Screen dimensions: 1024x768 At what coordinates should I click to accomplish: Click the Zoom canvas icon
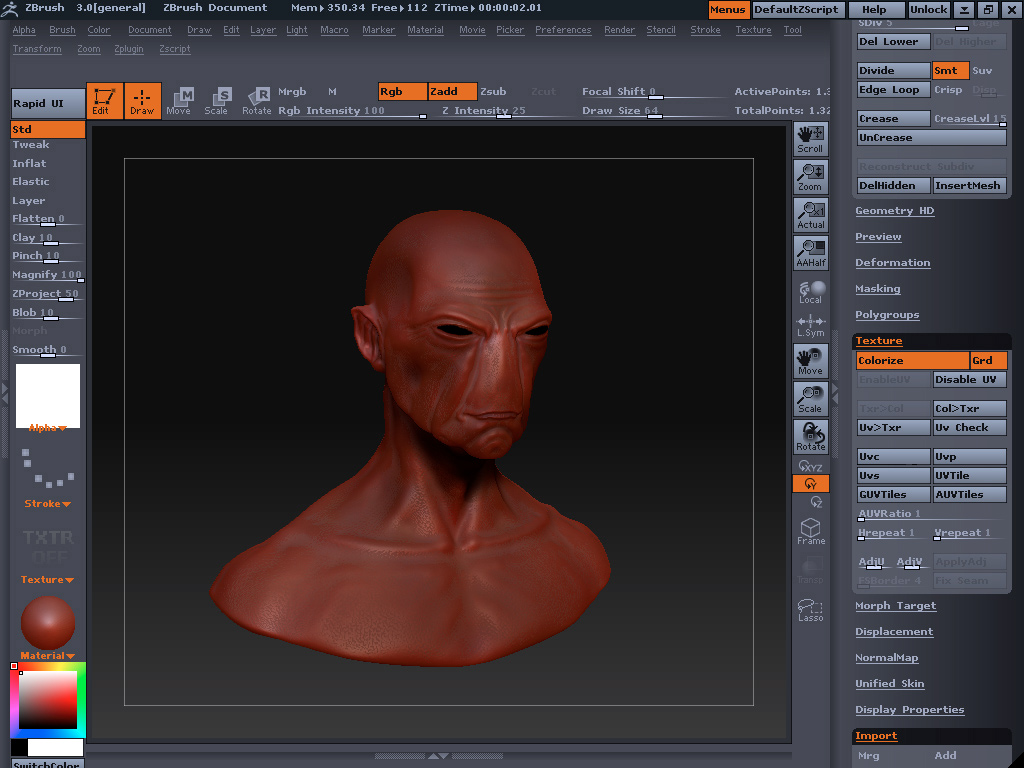click(x=810, y=177)
